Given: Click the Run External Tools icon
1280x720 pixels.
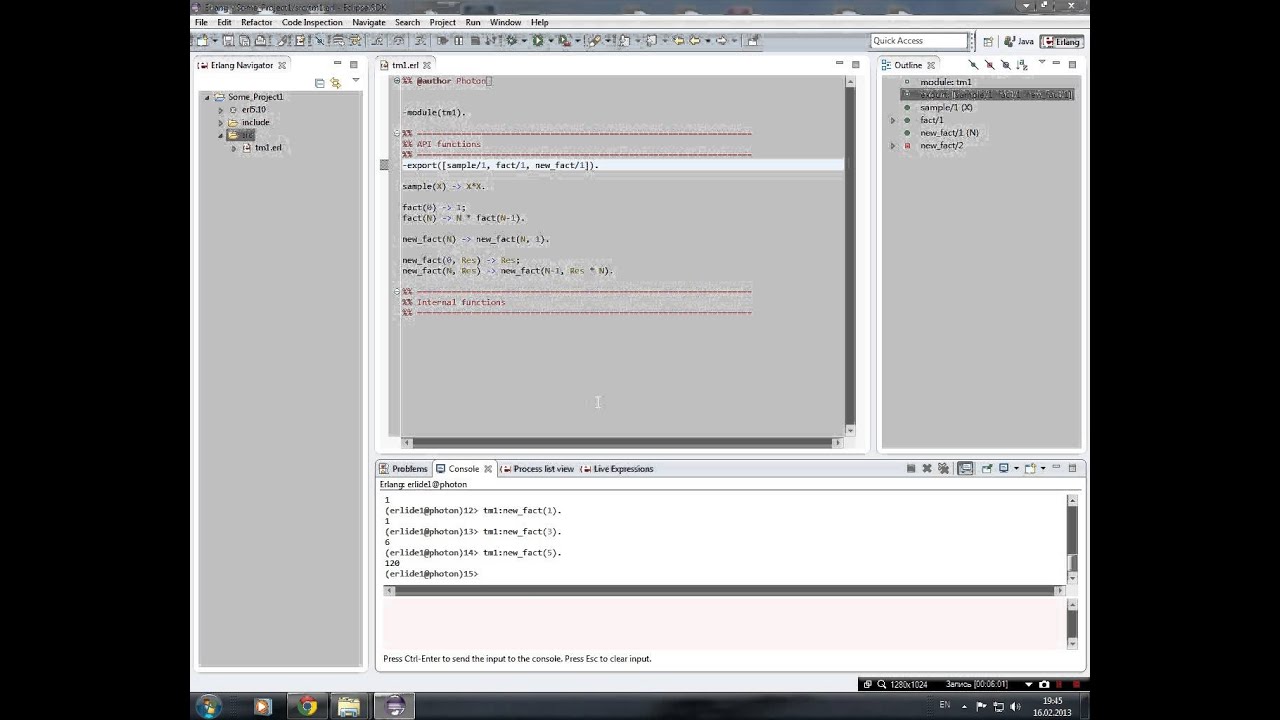Looking at the screenshot, I should click(564, 41).
